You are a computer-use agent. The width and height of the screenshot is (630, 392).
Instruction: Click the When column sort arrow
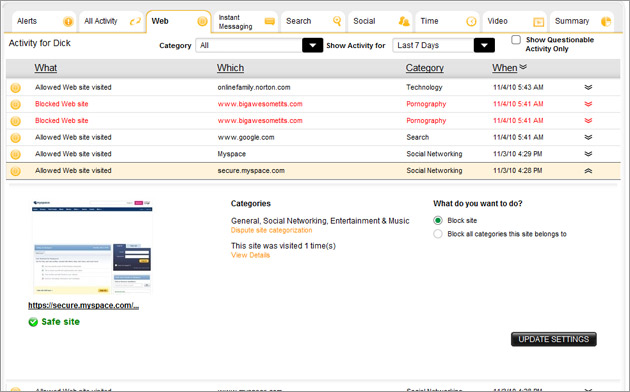pos(523,67)
